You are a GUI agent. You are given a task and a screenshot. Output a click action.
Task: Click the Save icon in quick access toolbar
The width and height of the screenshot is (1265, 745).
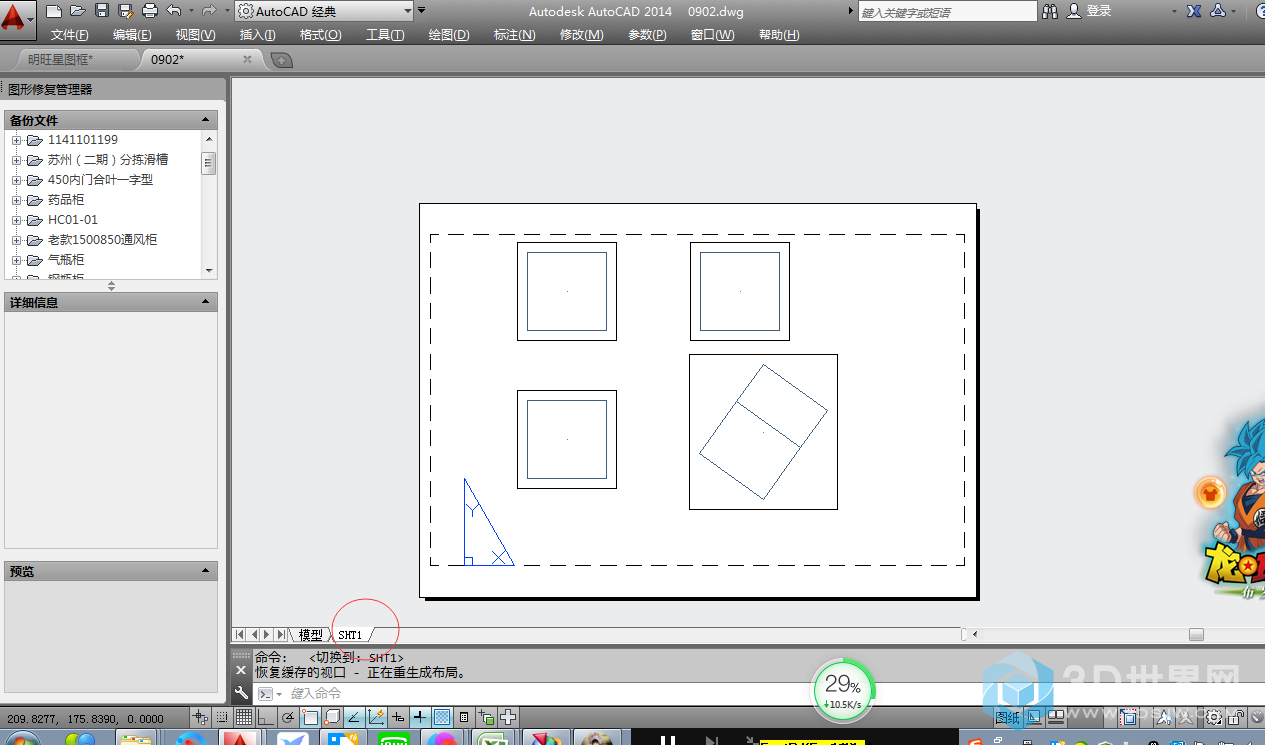(x=102, y=11)
